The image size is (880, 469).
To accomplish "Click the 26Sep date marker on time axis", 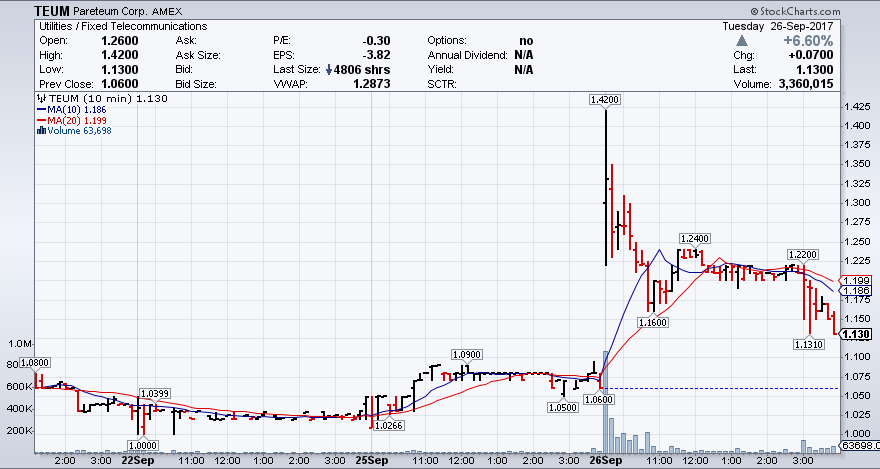I will click(605, 461).
